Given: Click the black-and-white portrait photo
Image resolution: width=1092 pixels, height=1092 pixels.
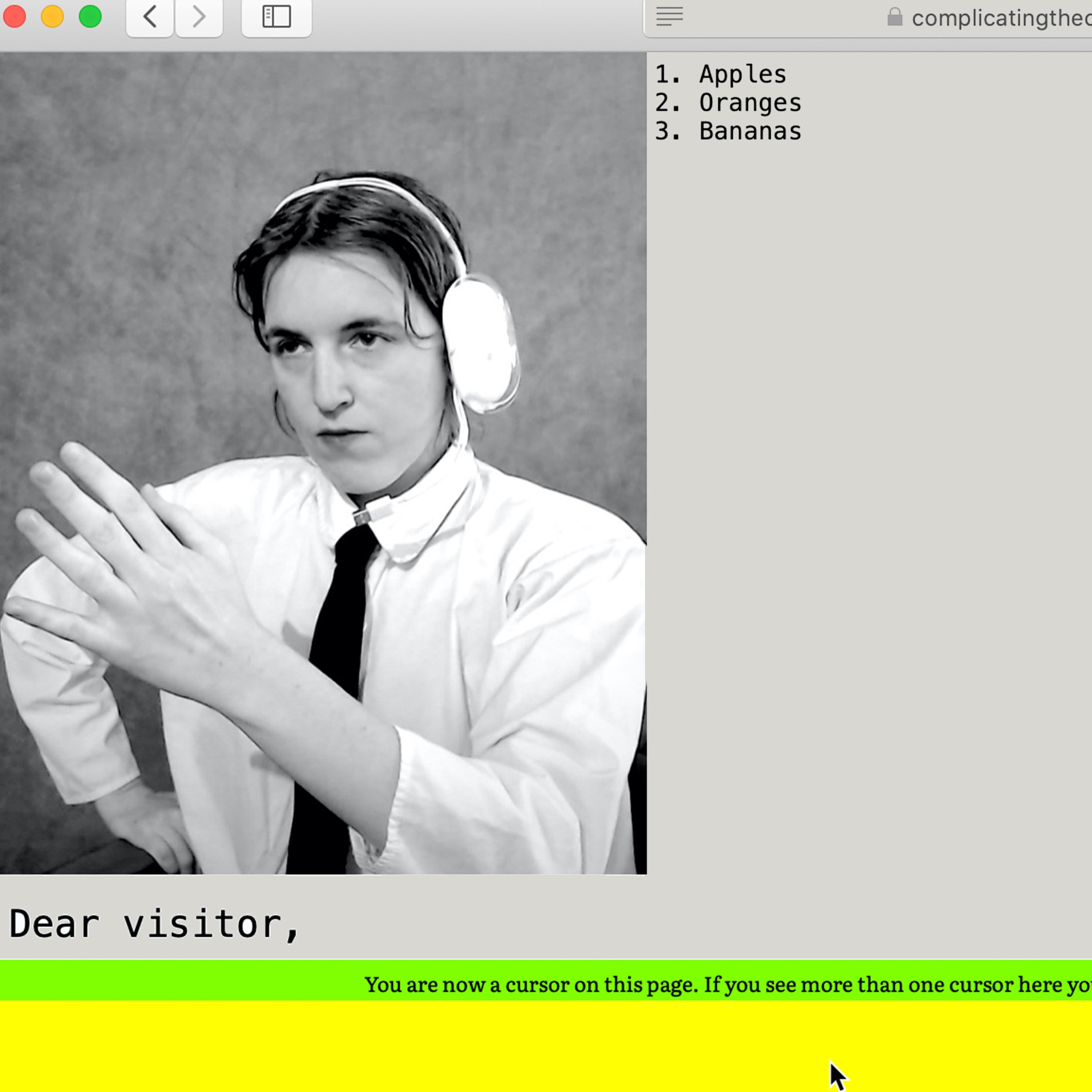Looking at the screenshot, I should point(323,463).
